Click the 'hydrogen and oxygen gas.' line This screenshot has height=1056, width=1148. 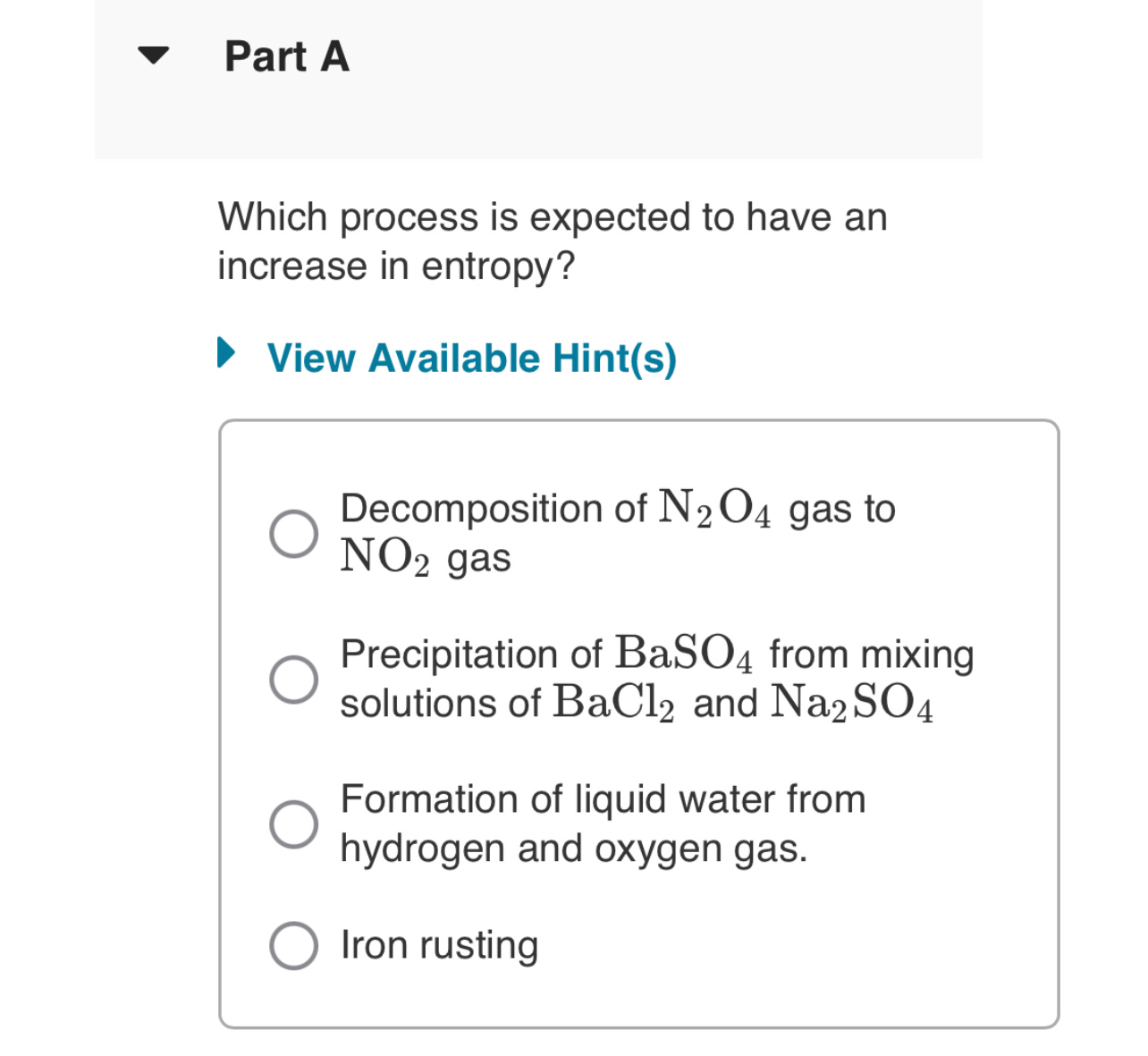(573, 849)
